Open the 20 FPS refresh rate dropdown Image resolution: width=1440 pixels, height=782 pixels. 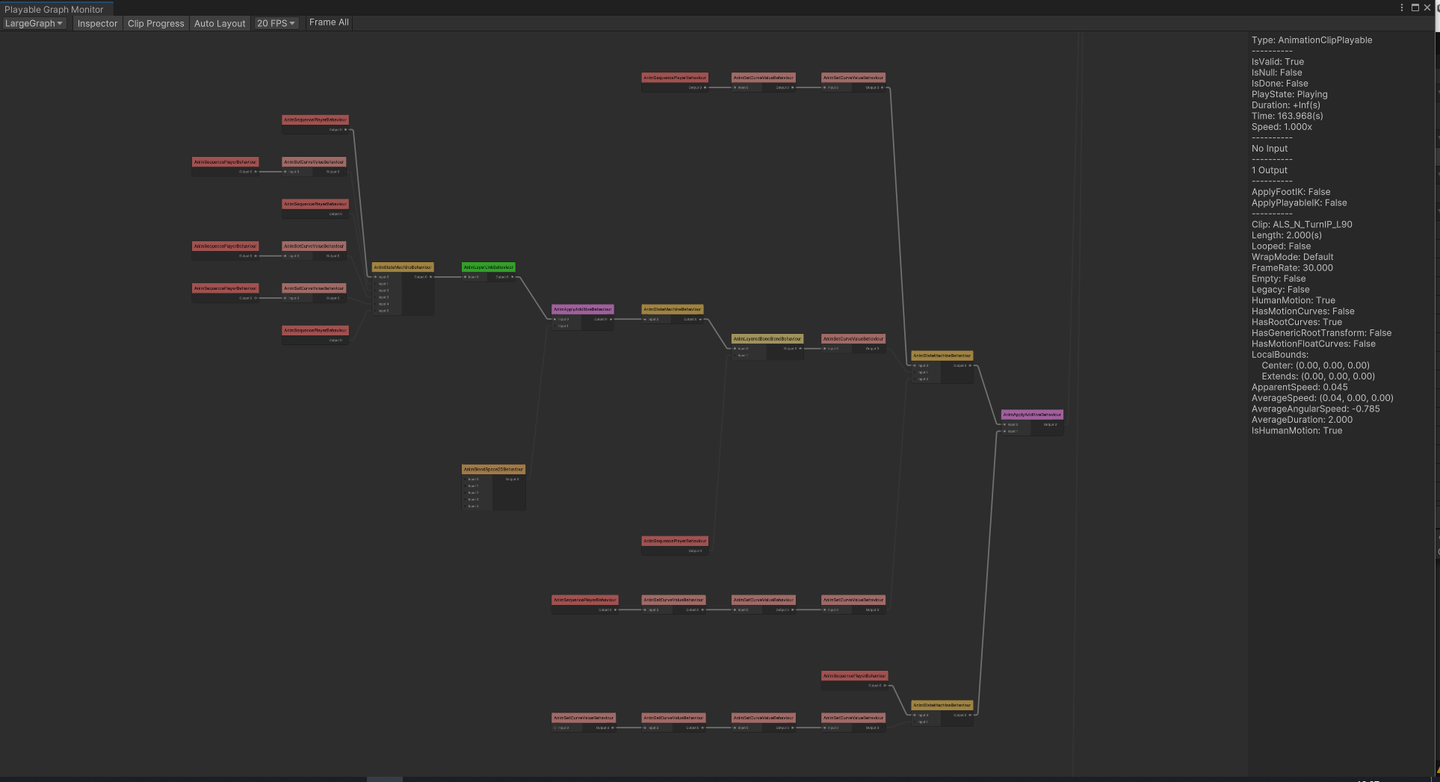coord(276,23)
